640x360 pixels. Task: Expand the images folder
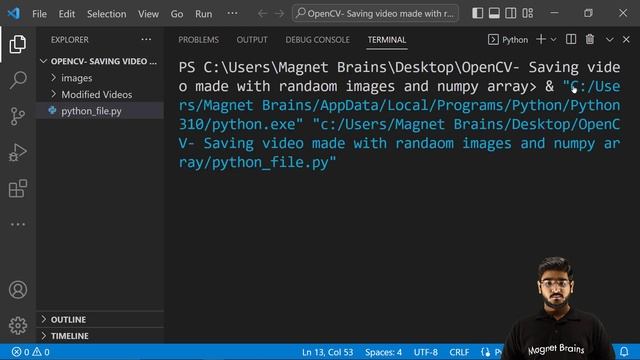click(100, 78)
